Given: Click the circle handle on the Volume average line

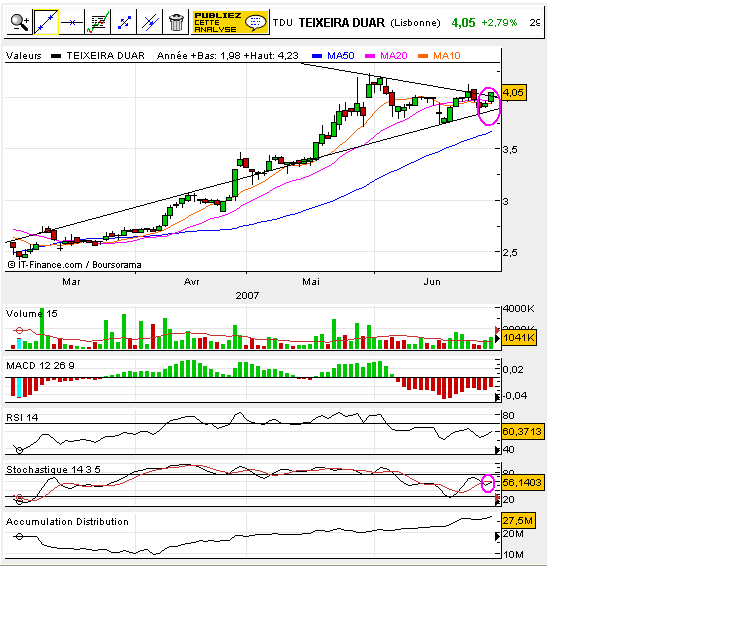Looking at the screenshot, I should (x=19, y=330).
